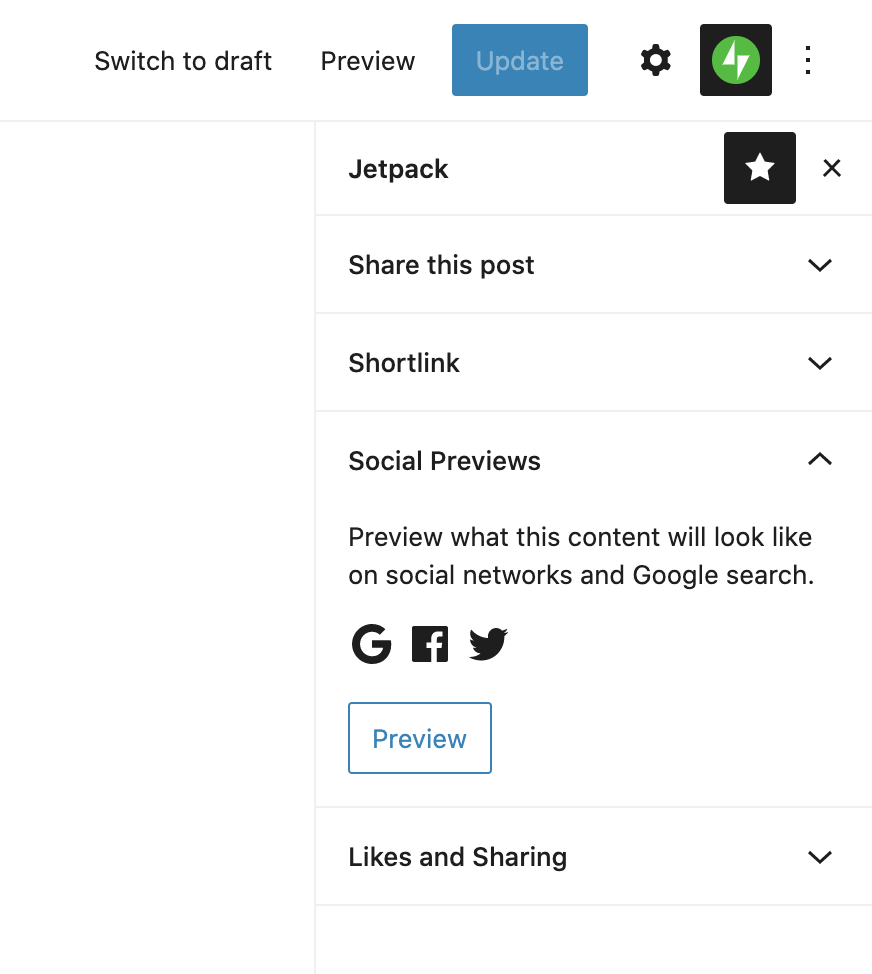Open the Jetpack plugin panel icon

pyautogui.click(x=735, y=60)
